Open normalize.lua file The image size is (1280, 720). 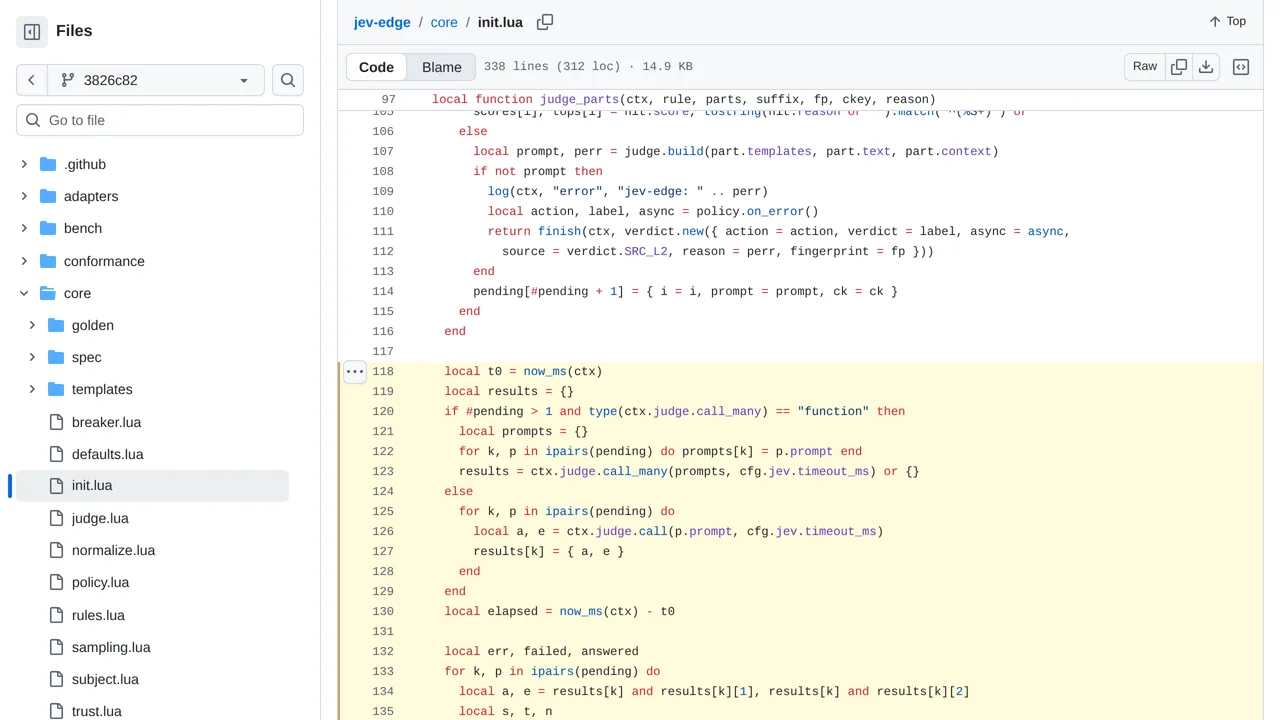click(113, 550)
